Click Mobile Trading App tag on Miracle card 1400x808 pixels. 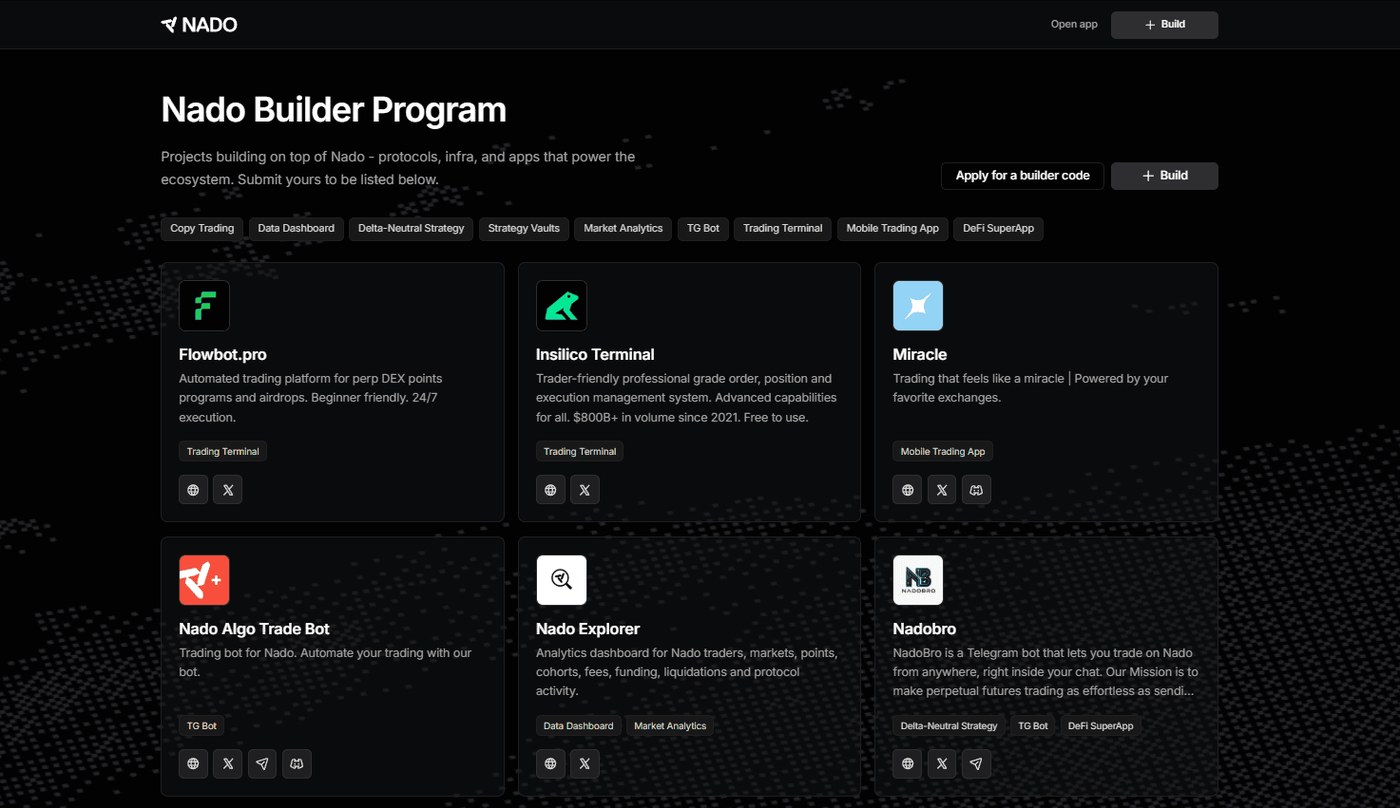click(943, 452)
